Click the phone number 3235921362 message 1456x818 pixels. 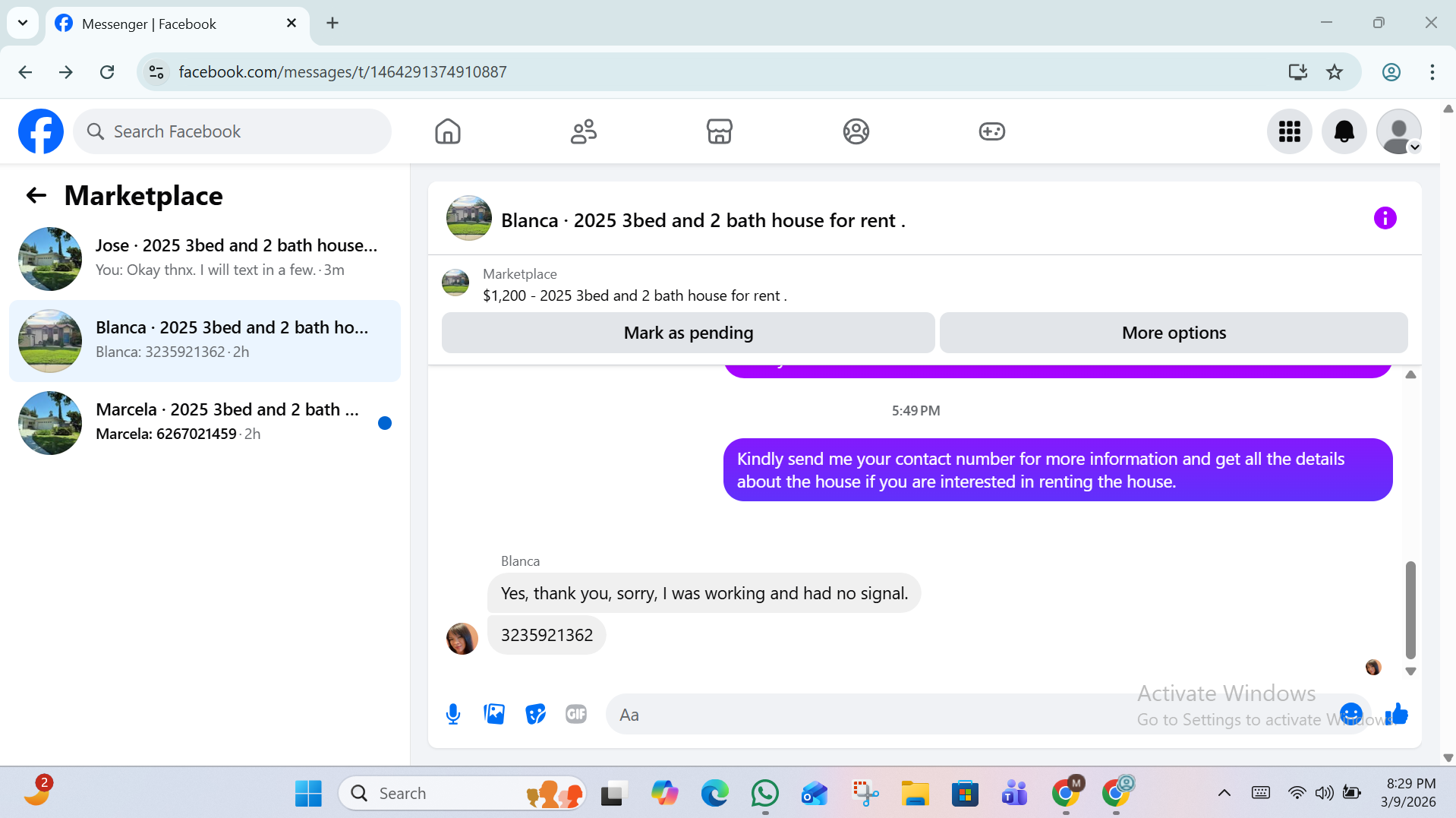547,635
